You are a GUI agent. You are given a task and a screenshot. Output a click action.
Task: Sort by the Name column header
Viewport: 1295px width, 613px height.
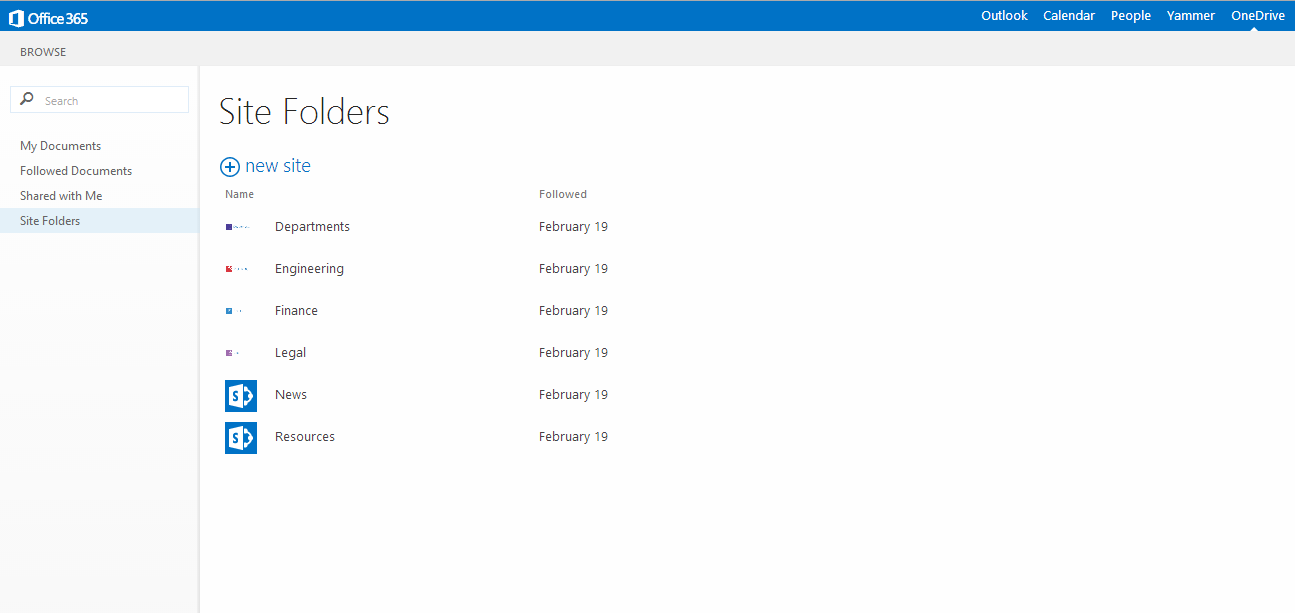tap(239, 194)
